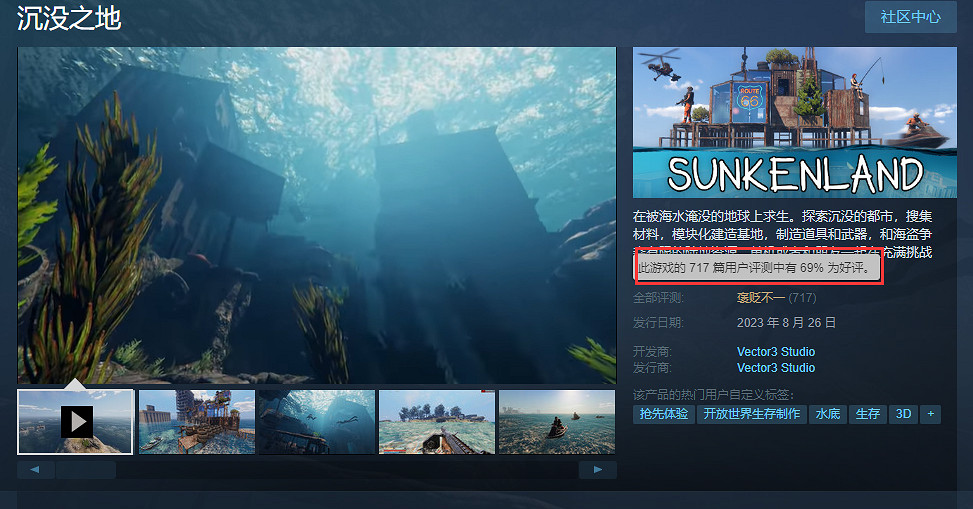Open the 社区中心 community hub
This screenshot has width=973, height=509.
pyautogui.click(x=910, y=17)
